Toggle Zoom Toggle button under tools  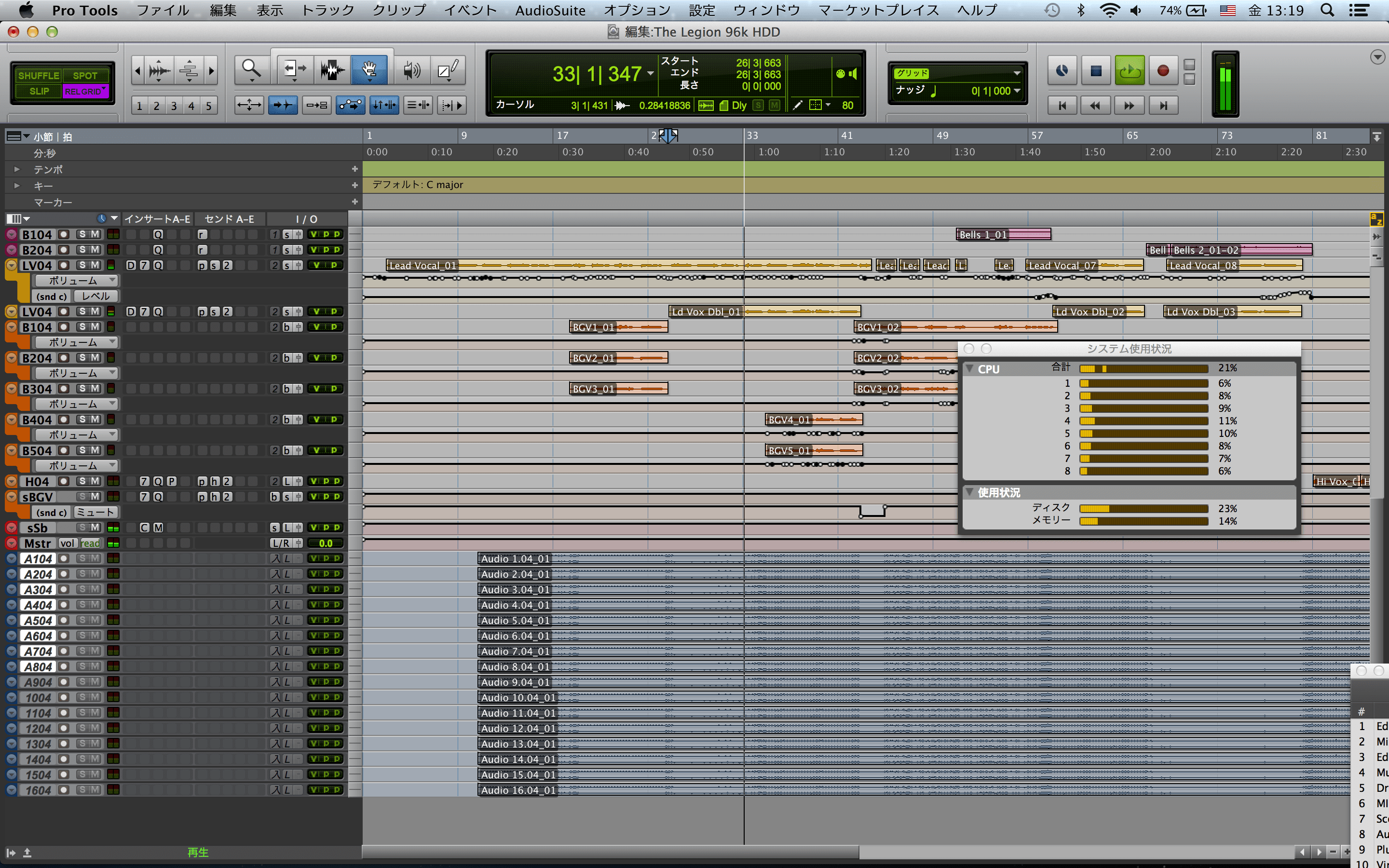[x=249, y=105]
